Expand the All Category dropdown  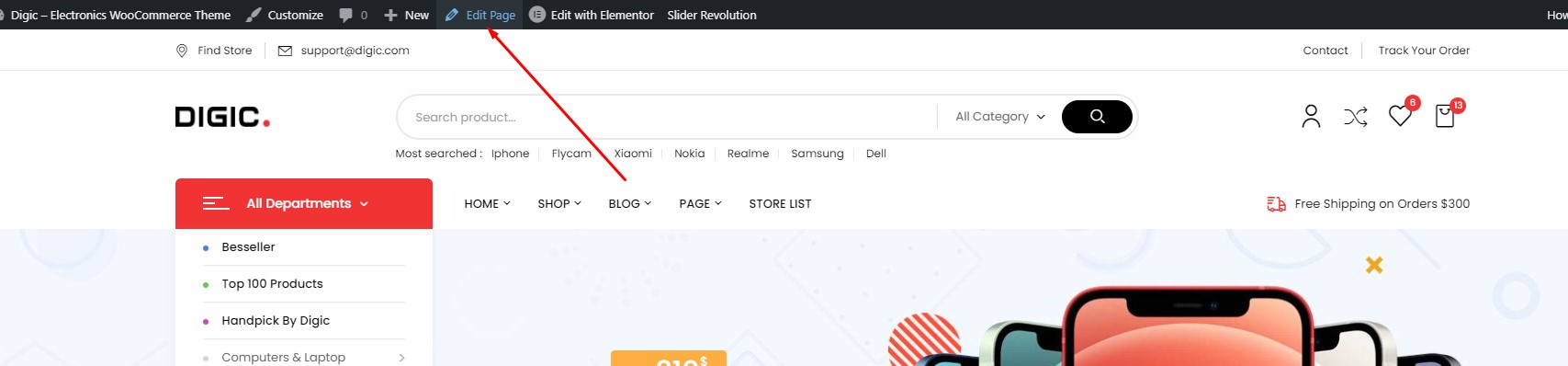(x=1000, y=117)
